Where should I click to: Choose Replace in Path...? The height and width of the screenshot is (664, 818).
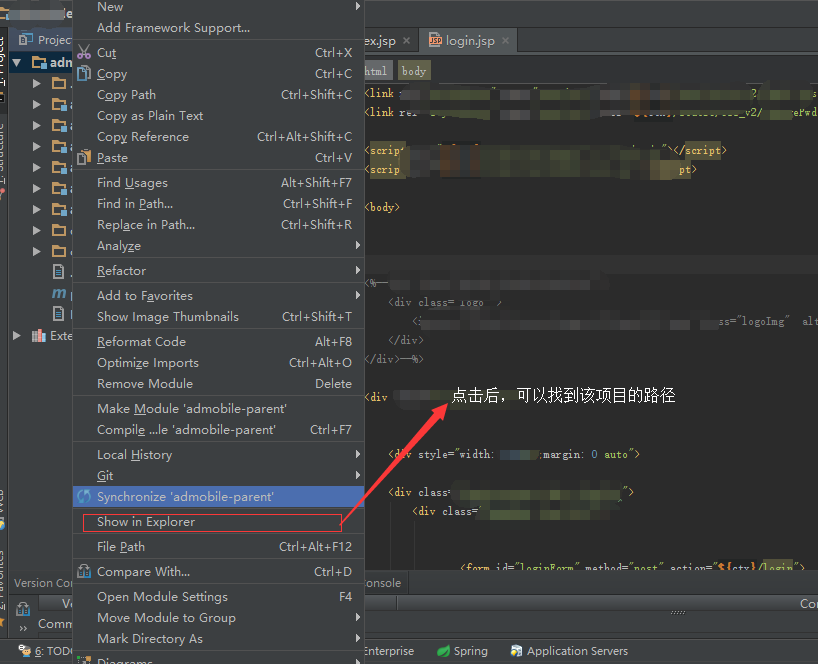(219, 225)
